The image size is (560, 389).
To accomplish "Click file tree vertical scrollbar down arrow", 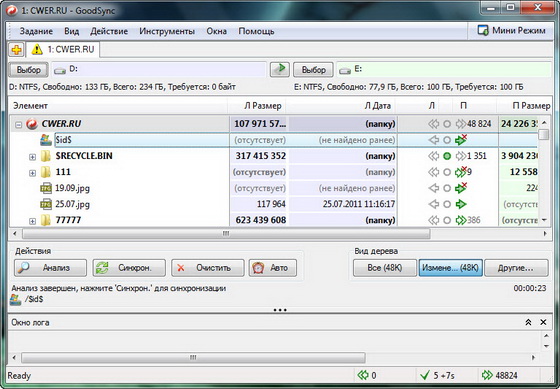I will pyautogui.click(x=544, y=220).
